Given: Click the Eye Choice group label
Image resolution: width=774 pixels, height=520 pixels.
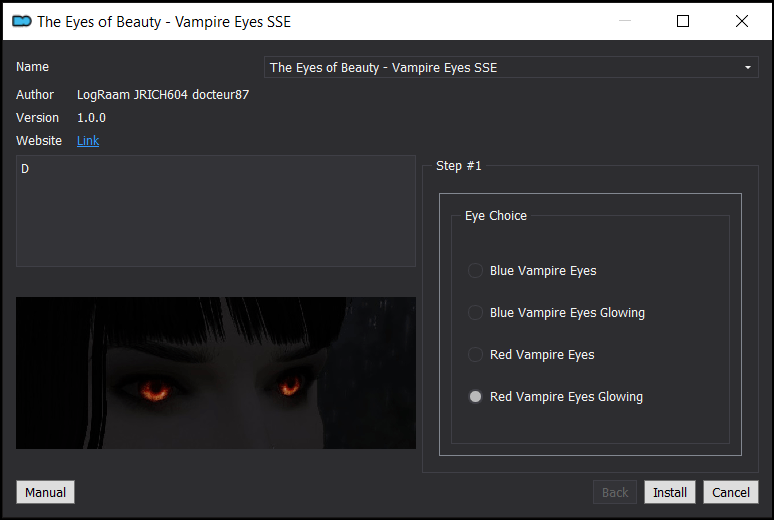Looking at the screenshot, I should [x=496, y=216].
